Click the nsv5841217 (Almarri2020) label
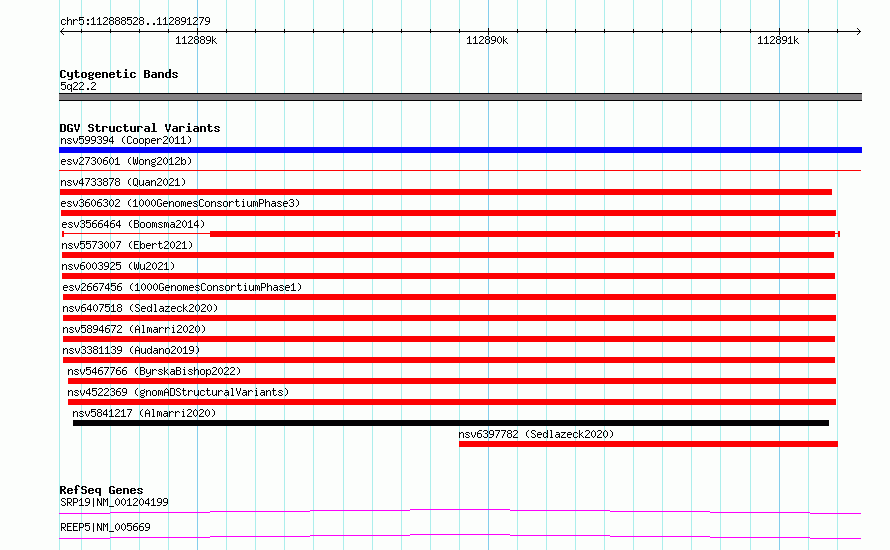Viewport: 890px width, 550px height. (144, 413)
